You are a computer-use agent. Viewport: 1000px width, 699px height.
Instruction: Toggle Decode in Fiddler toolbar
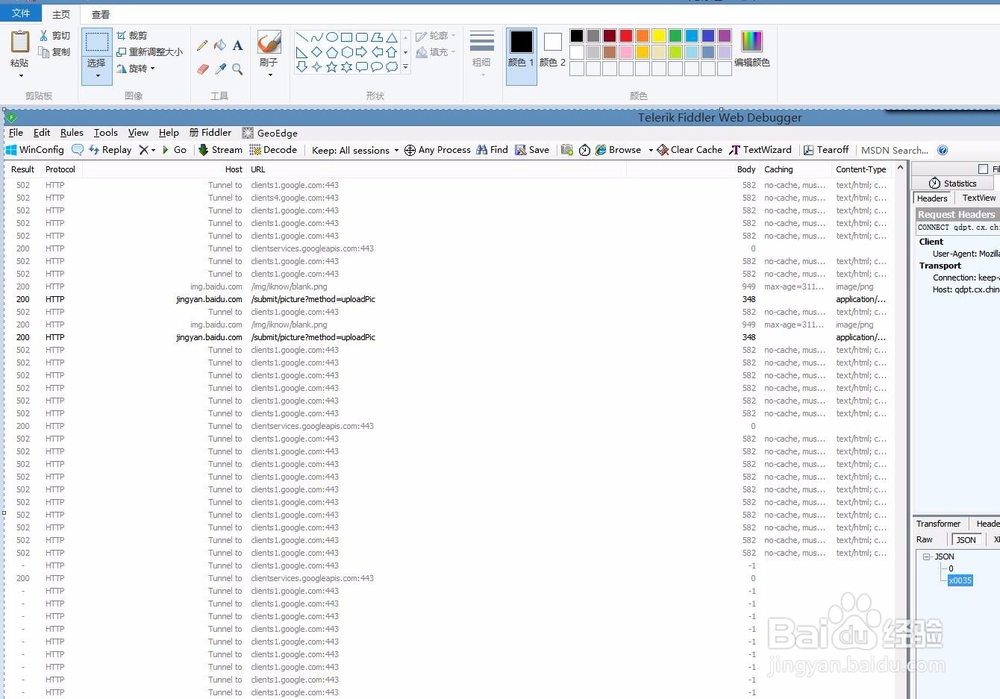click(x=273, y=150)
